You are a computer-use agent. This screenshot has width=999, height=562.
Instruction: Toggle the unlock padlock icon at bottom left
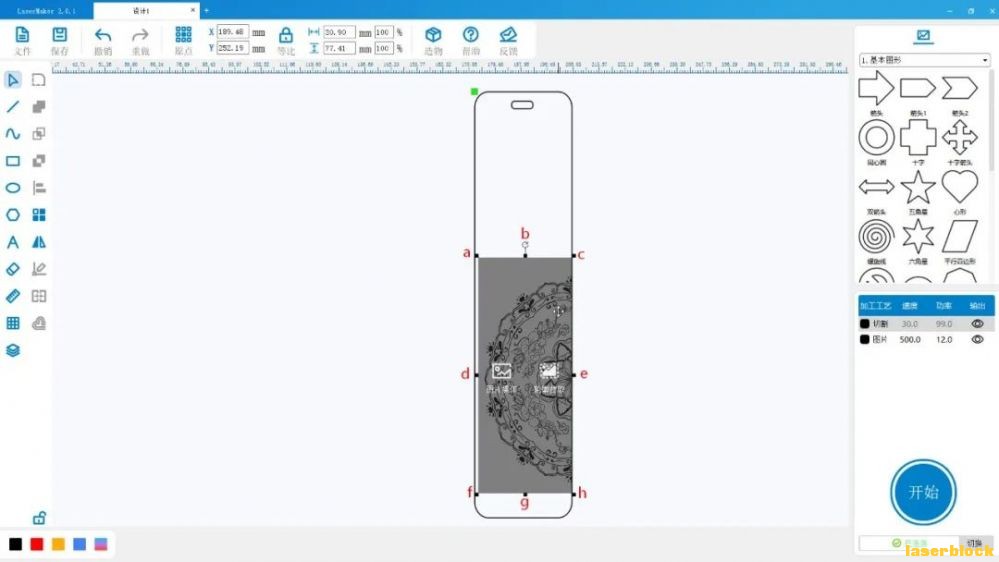(x=40, y=518)
